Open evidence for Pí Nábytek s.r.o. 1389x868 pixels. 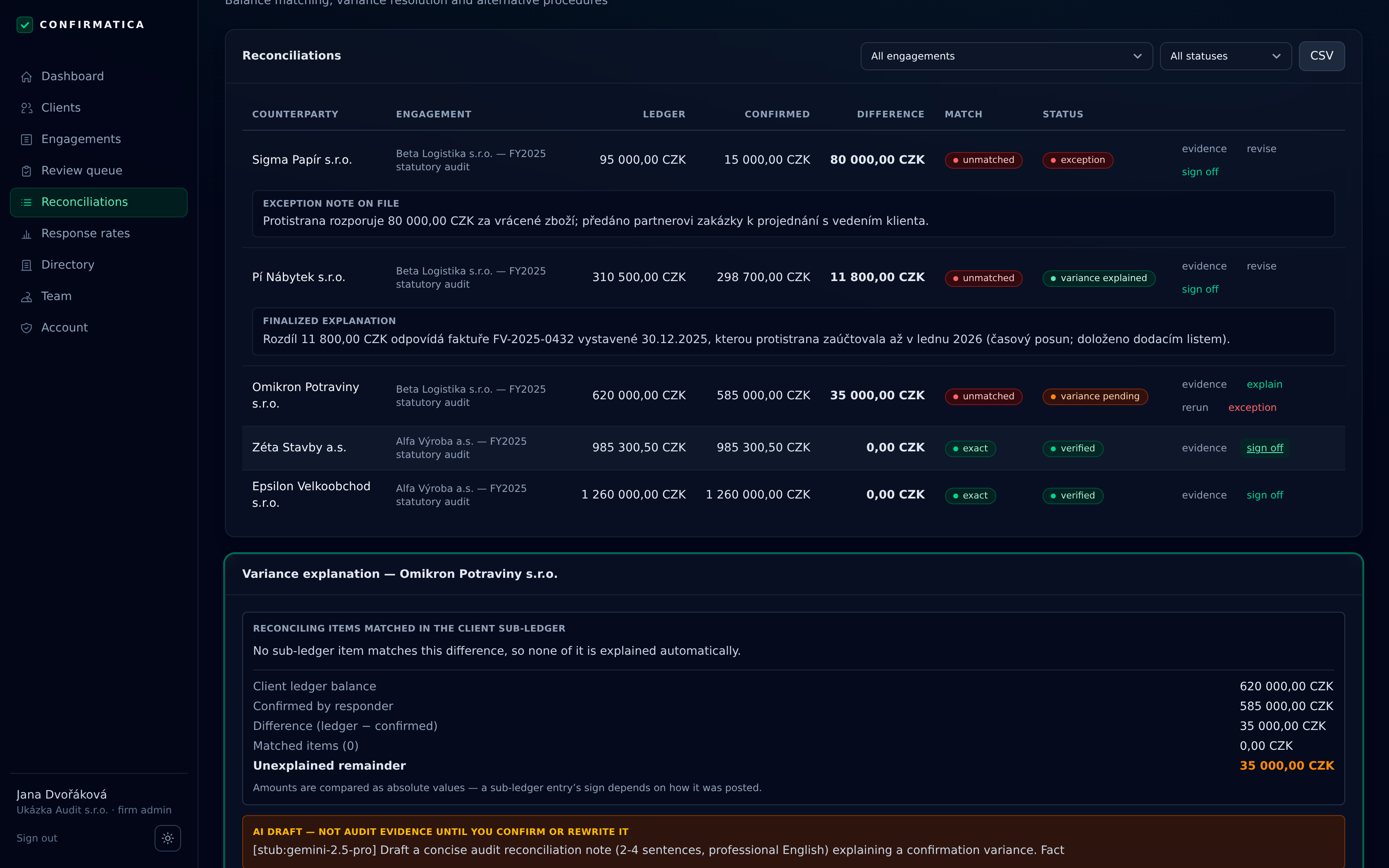1204,266
